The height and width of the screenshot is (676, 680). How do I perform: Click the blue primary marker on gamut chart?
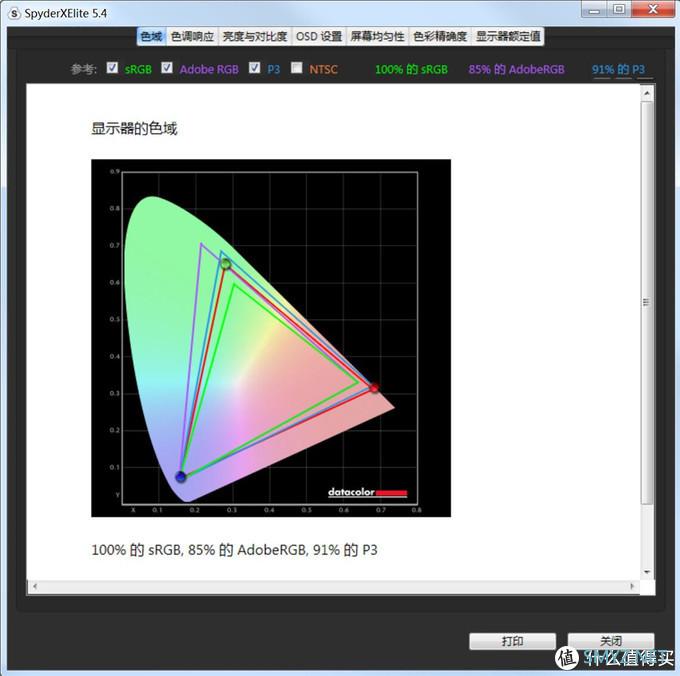tap(181, 477)
